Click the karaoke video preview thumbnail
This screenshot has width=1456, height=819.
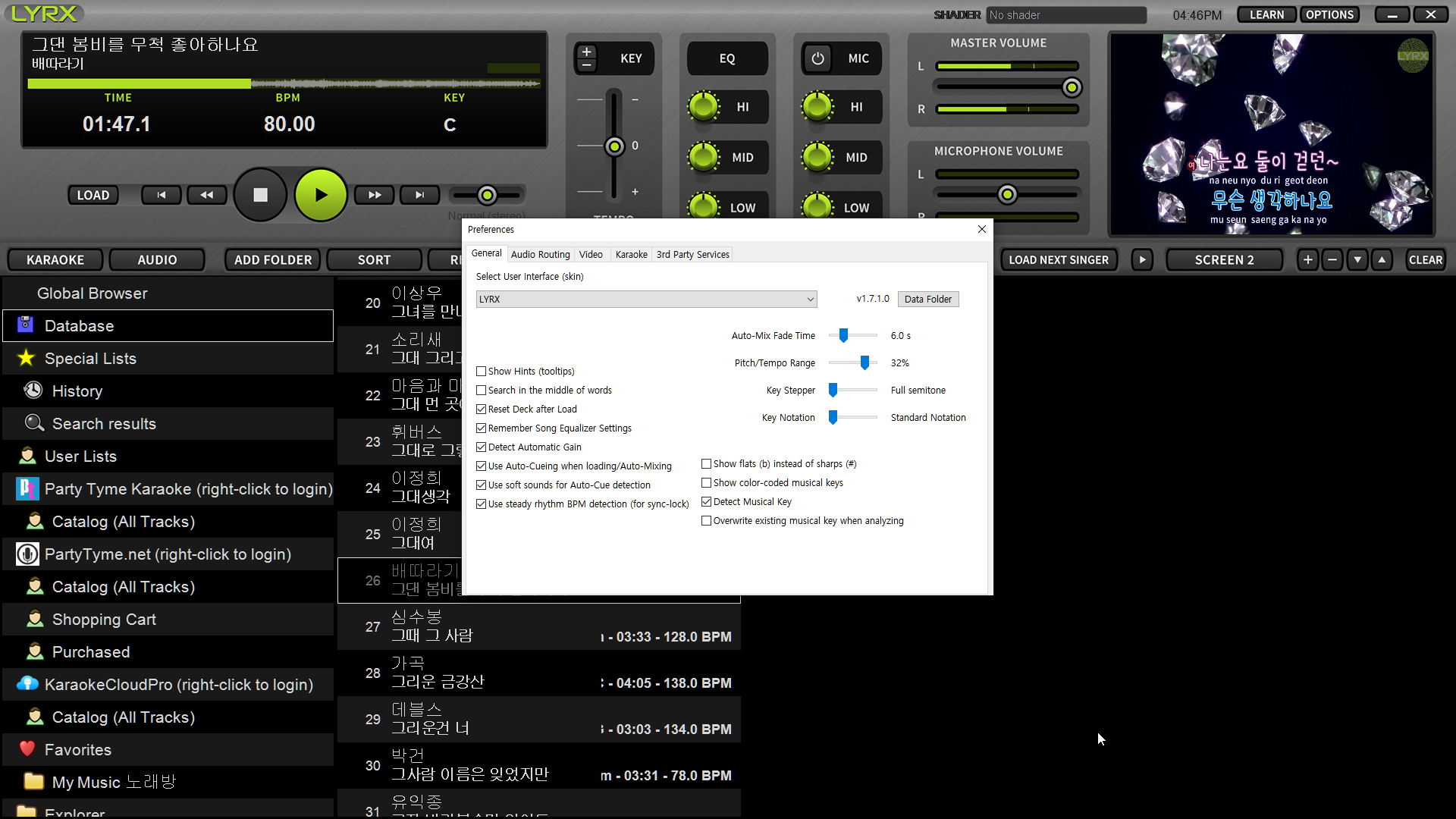coord(1272,134)
